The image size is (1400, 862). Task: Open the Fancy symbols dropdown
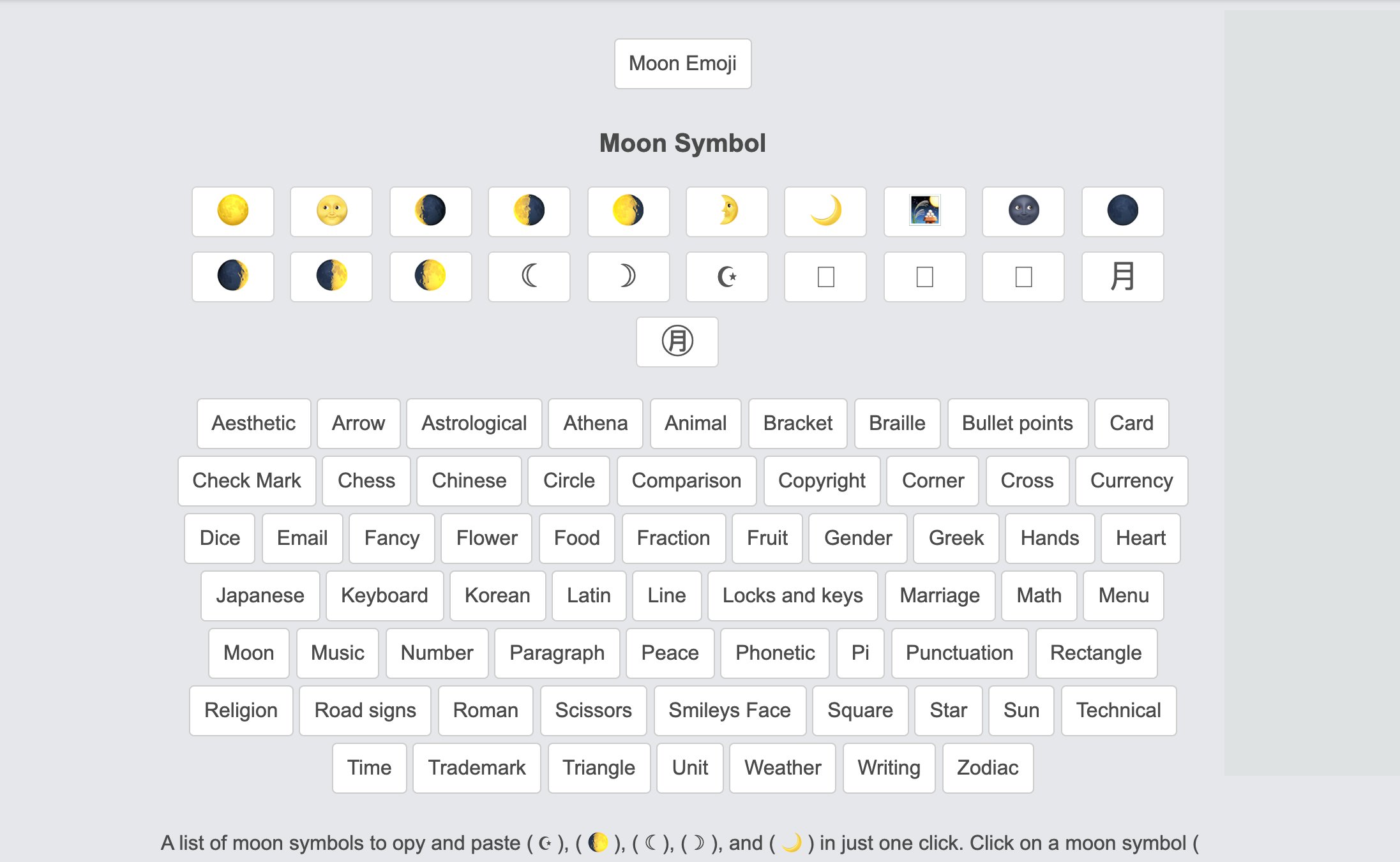click(x=393, y=538)
